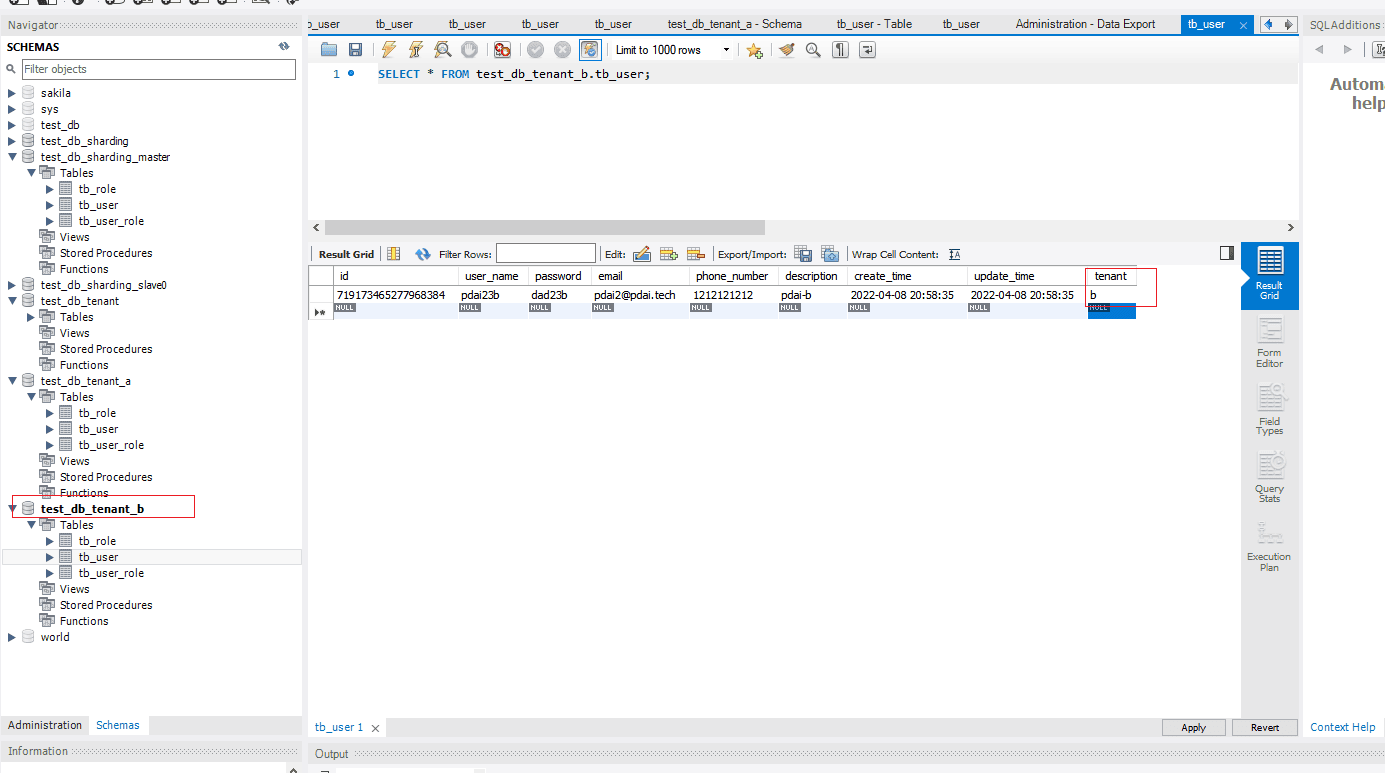The image size is (1385, 773).
Task: Click the Save script floppy disk icon
Action: (355, 50)
